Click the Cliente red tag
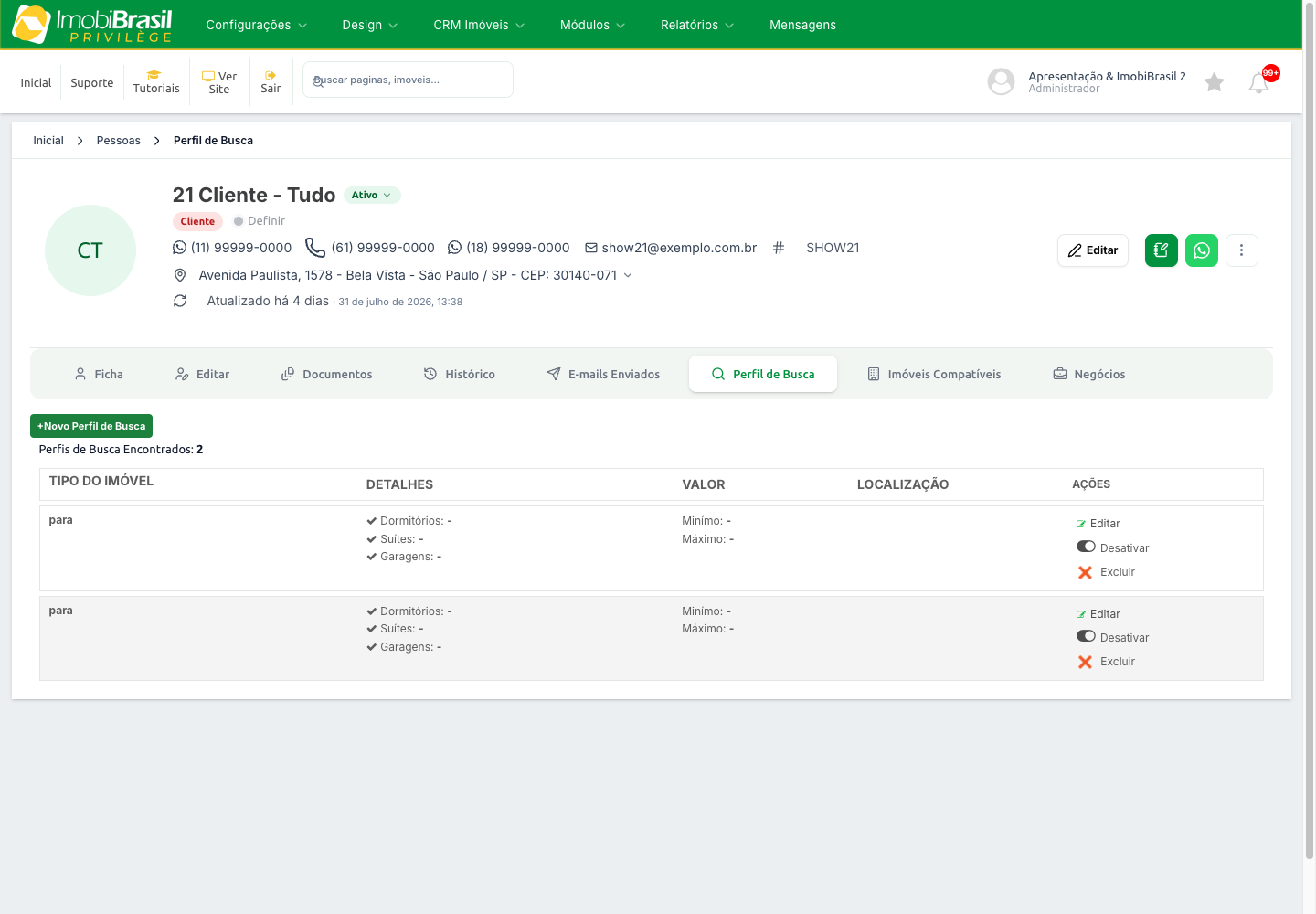Screen dimensions: 1316x914 (197, 221)
